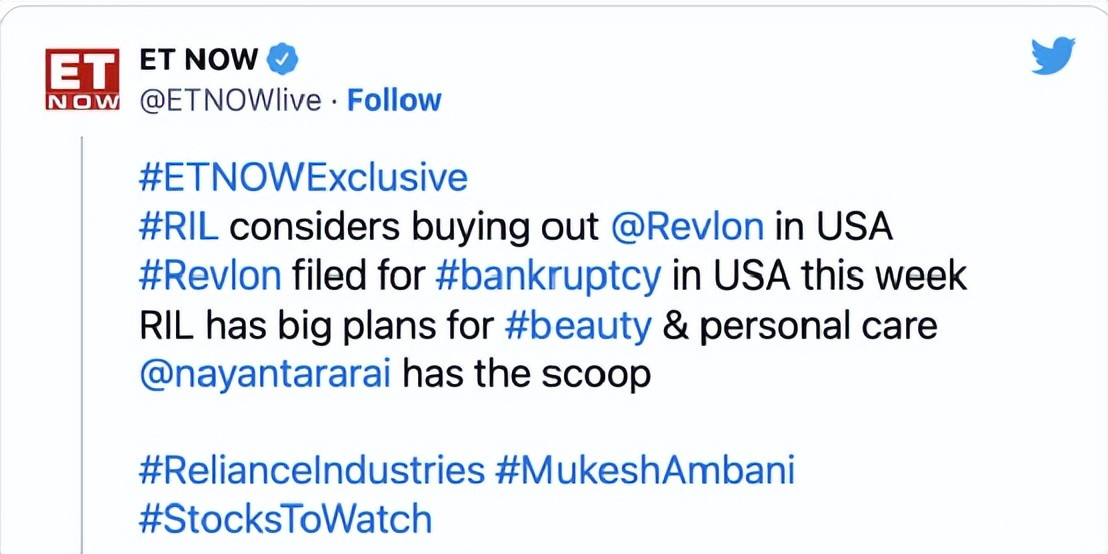Click the "in USA this week" text
This screenshot has width=1108, height=554.
click(x=820, y=275)
